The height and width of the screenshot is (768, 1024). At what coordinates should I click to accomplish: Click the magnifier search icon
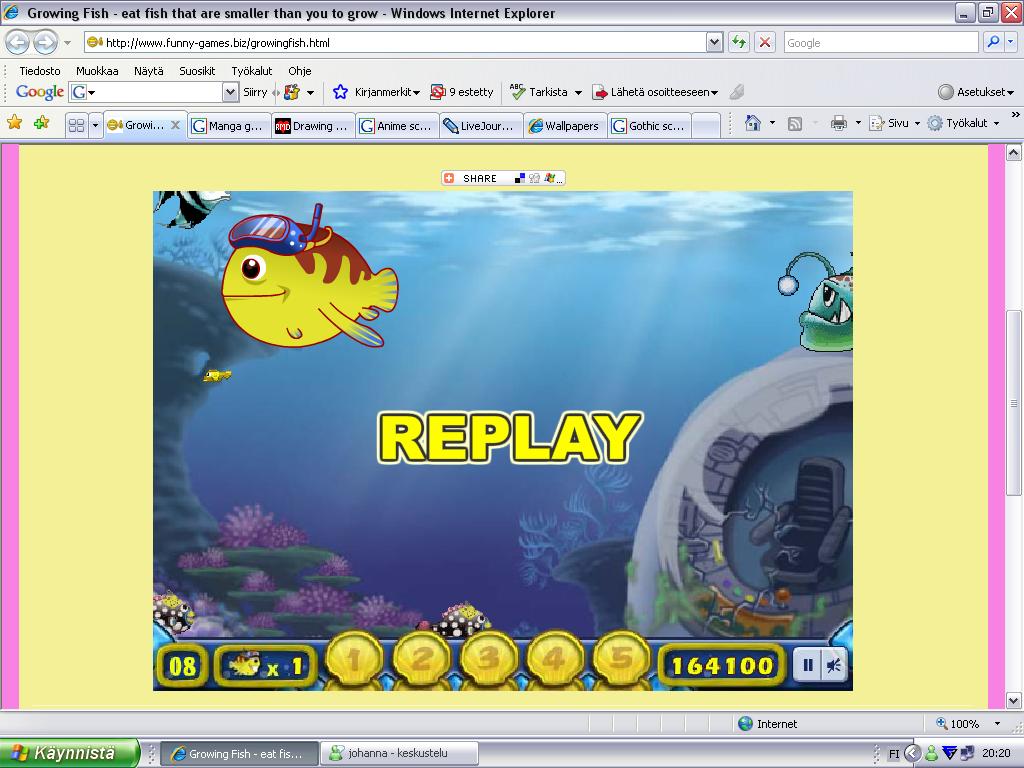tap(993, 42)
